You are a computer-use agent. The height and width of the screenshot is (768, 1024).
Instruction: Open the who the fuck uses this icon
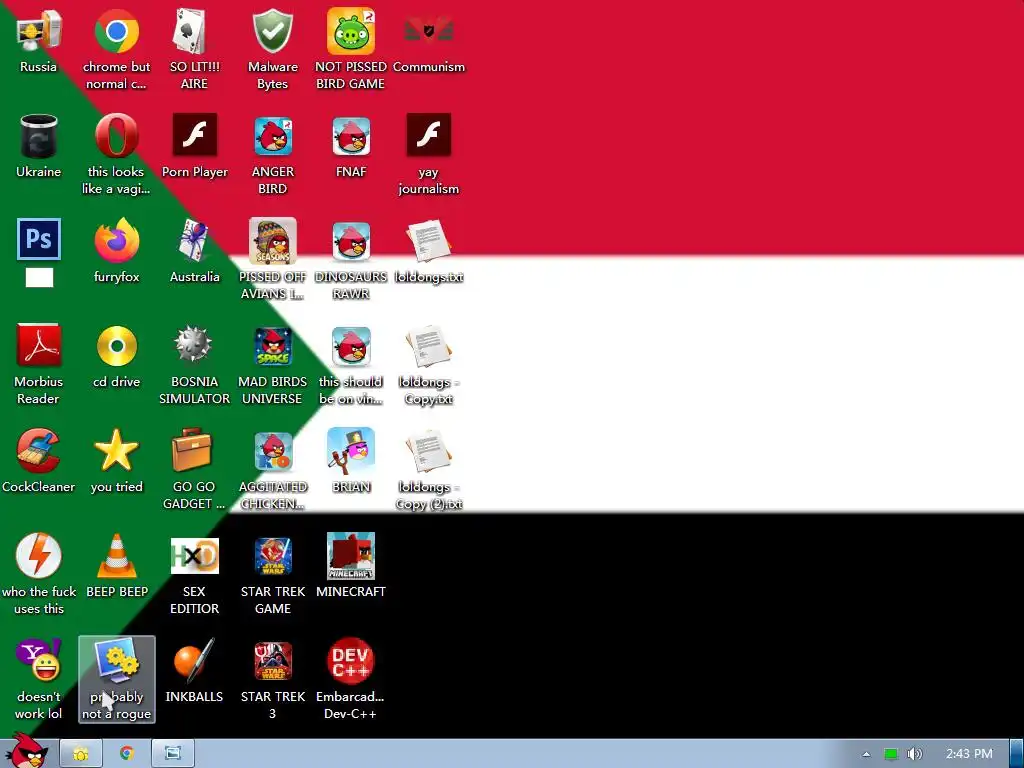[39, 556]
